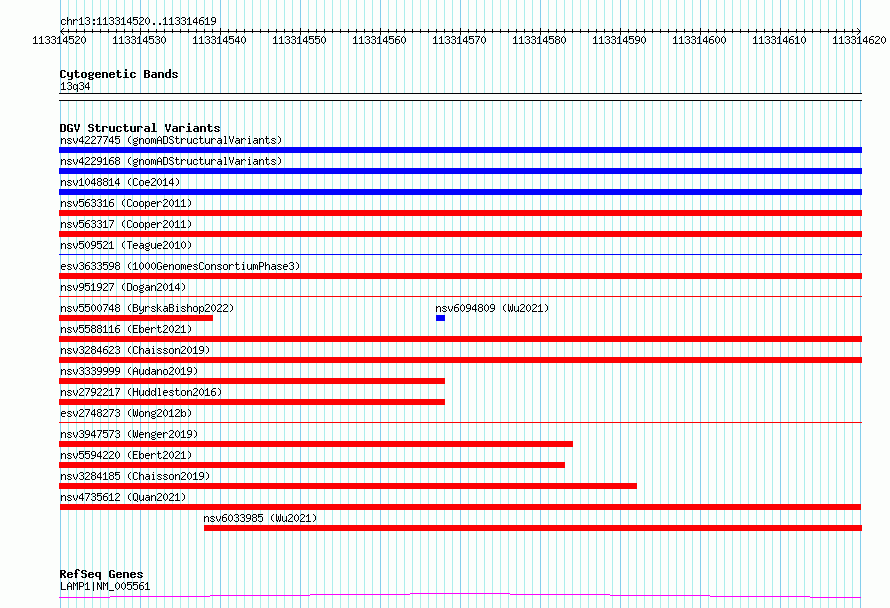This screenshot has width=890, height=608.
Task: Click the short red nsv5500748 bar
Action: (136, 318)
